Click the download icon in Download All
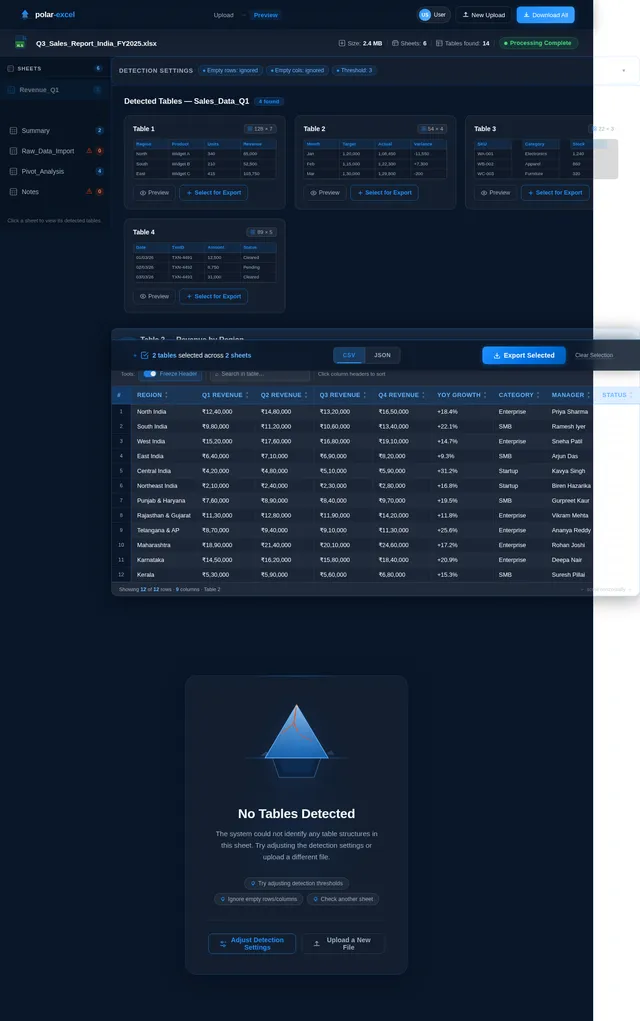640x1021 pixels. coord(526,15)
